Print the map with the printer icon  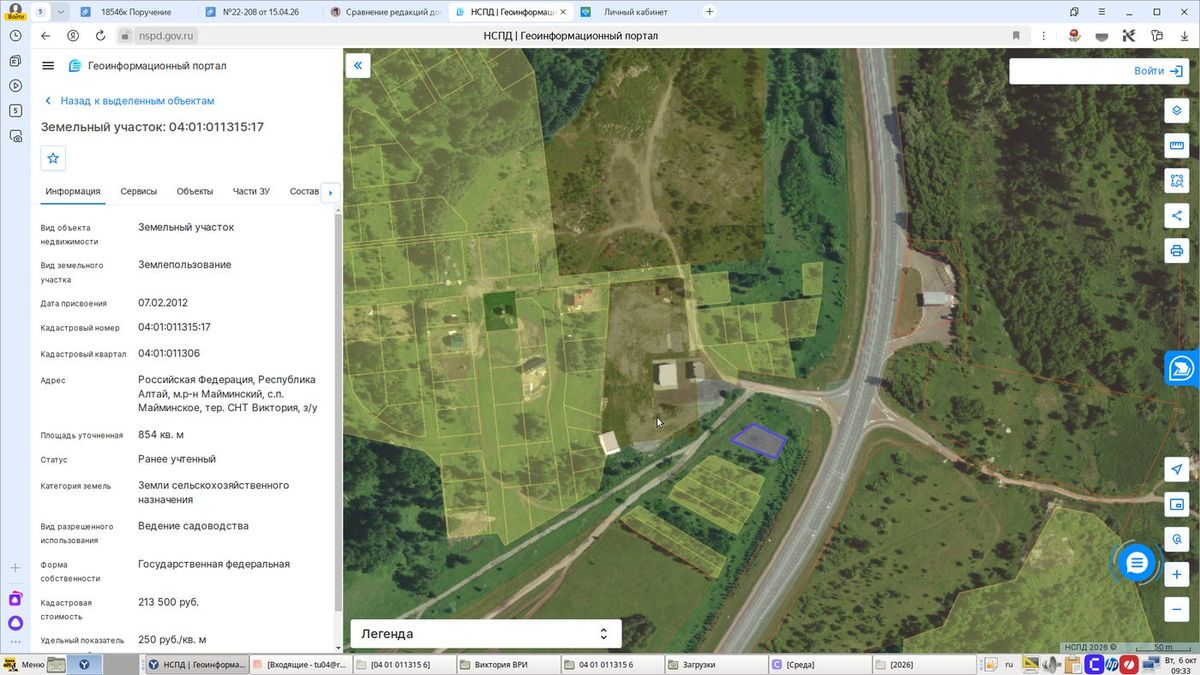[1176, 250]
